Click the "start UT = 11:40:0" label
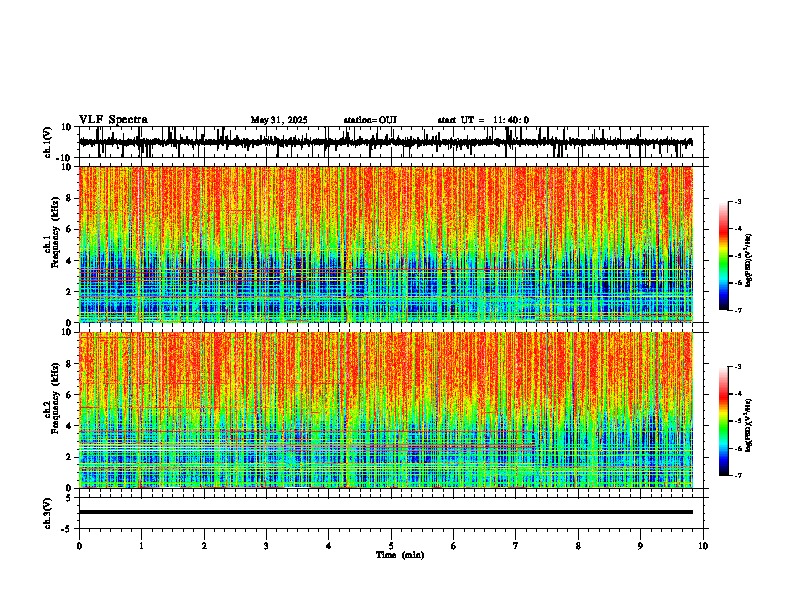This screenshot has width=792, height=612. tap(483, 120)
